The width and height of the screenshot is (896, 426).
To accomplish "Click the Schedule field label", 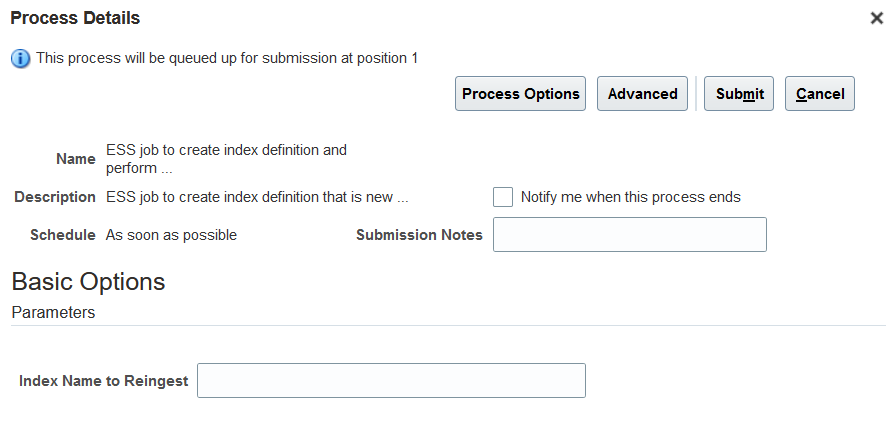I will coord(63,235).
